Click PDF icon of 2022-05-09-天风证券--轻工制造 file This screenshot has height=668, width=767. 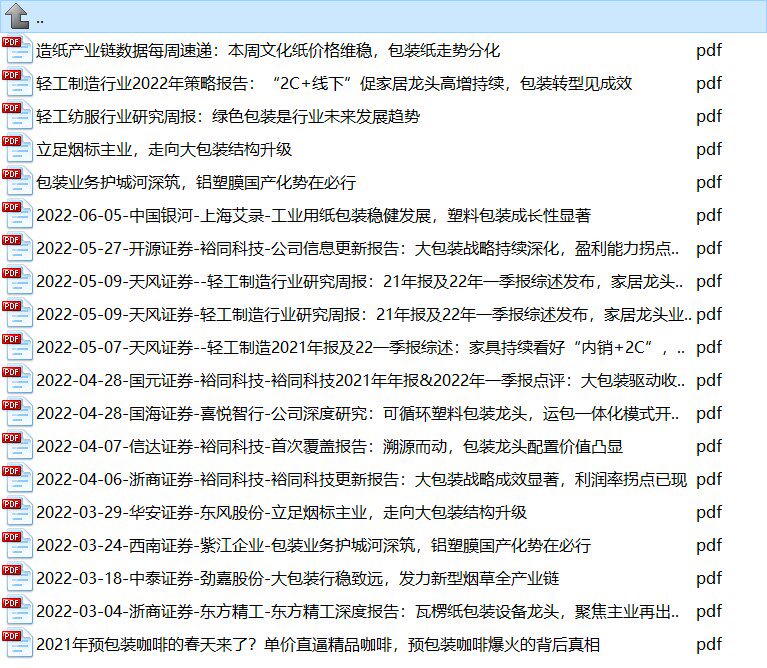(17, 281)
